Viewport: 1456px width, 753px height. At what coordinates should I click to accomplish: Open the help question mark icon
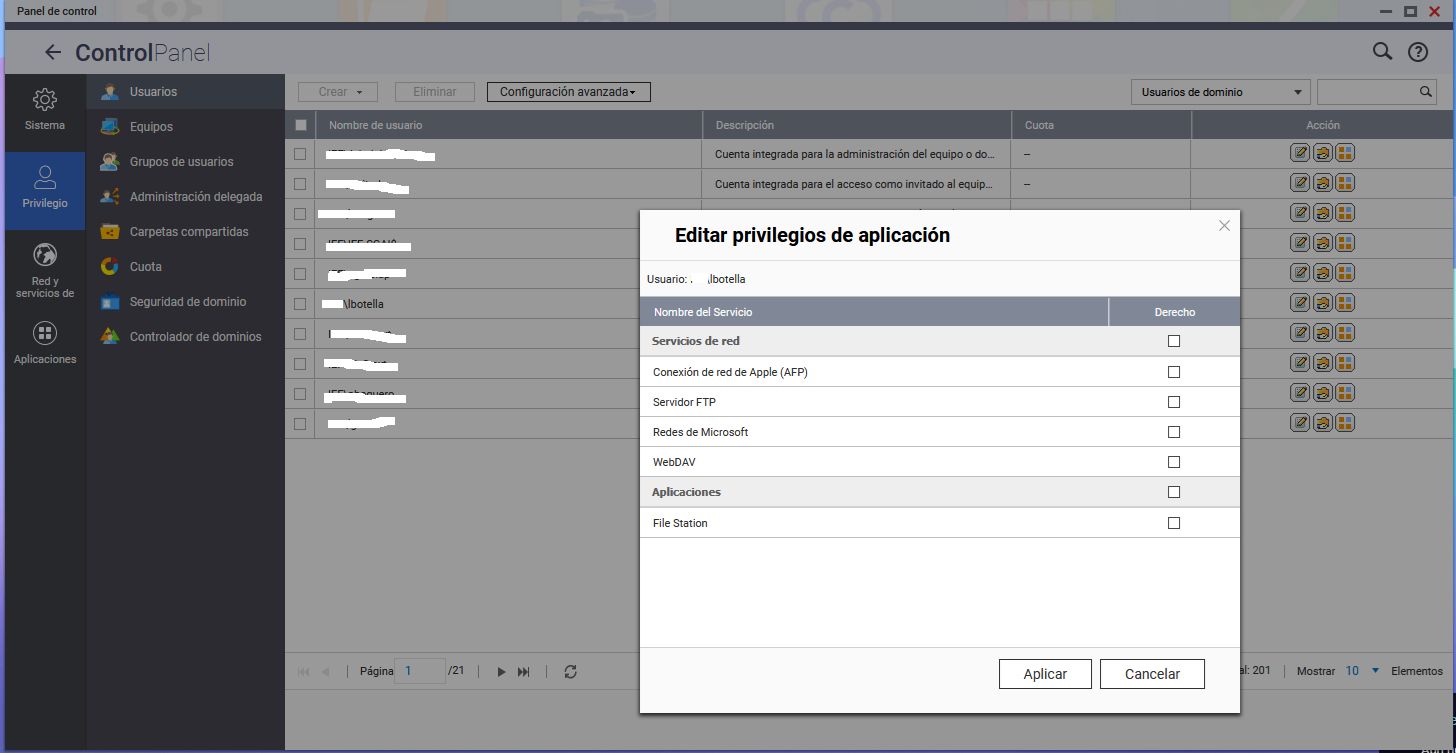pyautogui.click(x=1417, y=53)
